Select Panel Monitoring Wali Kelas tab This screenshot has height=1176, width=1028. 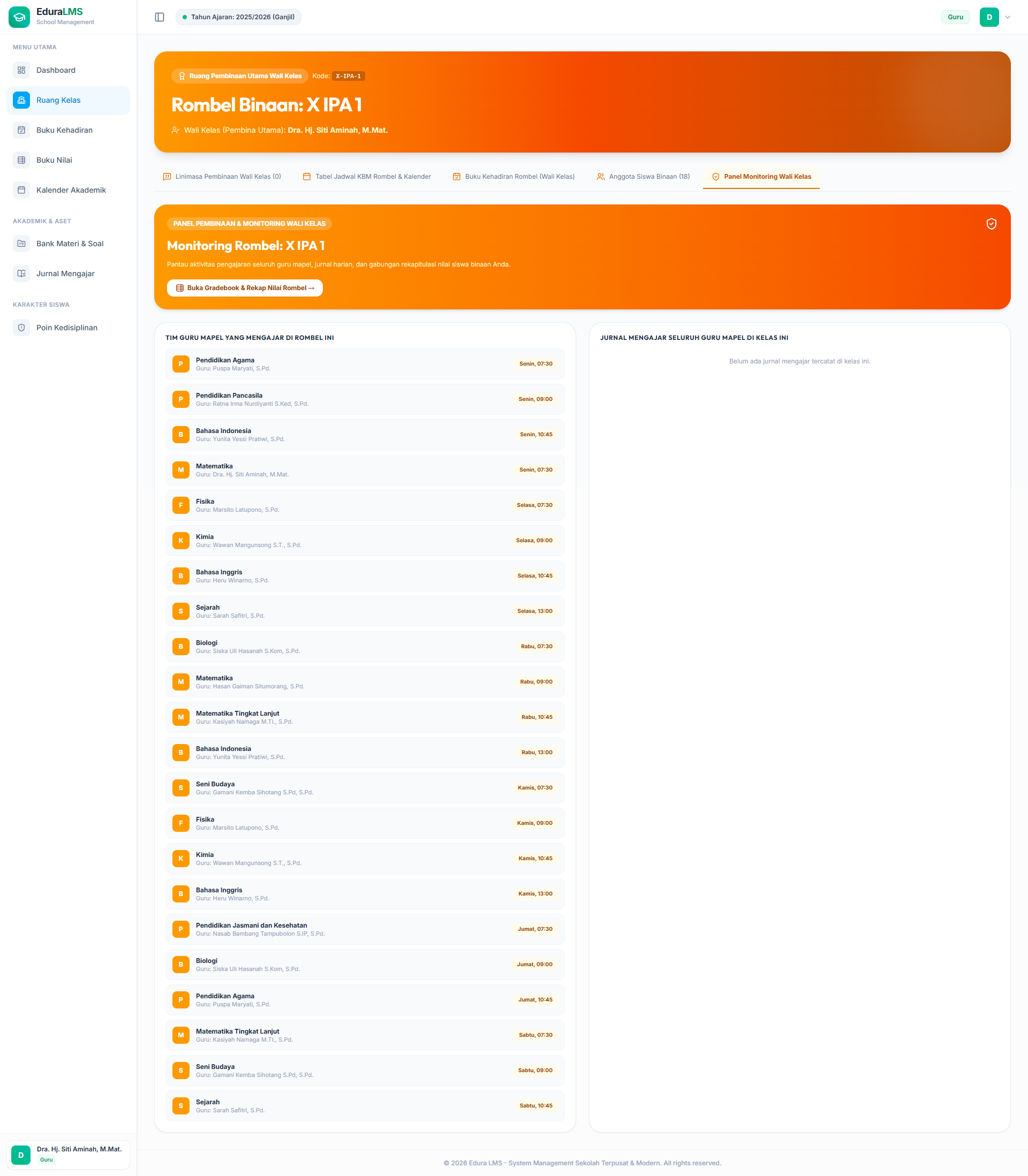[x=761, y=177]
